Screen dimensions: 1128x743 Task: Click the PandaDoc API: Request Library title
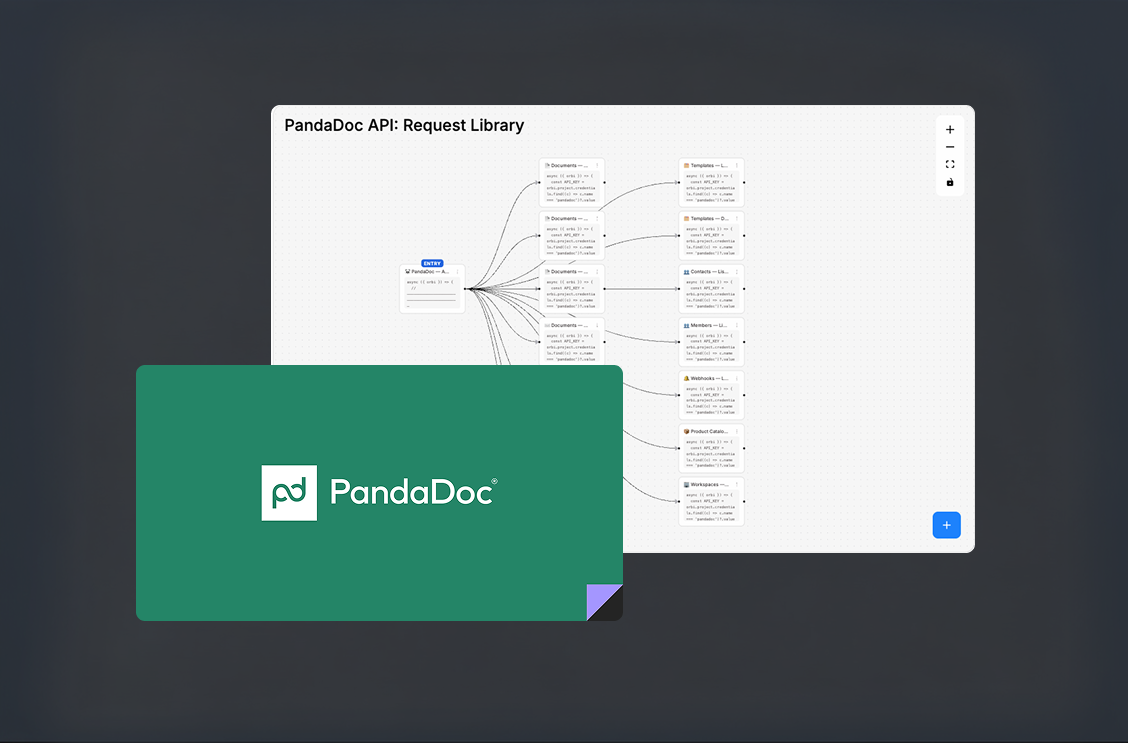(x=404, y=125)
